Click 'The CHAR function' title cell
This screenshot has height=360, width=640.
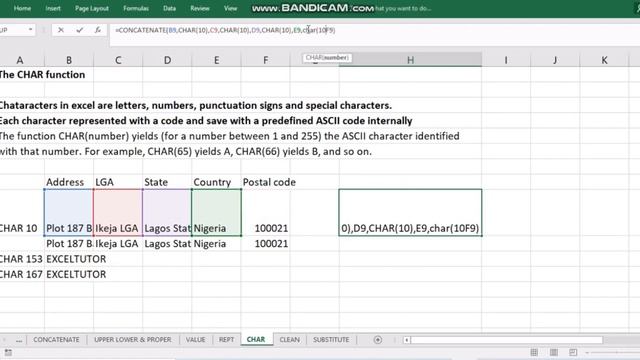42,75
